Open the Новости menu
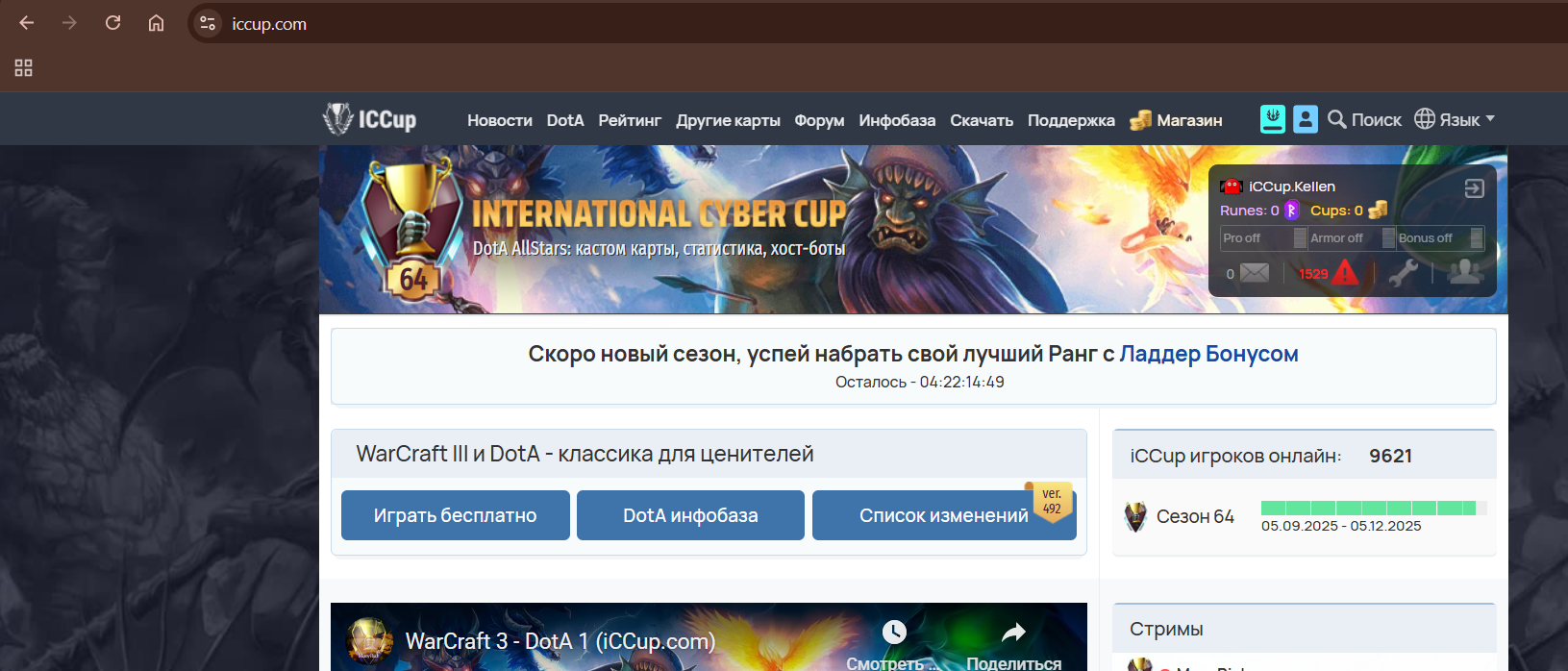This screenshot has height=671, width=1568. (500, 120)
